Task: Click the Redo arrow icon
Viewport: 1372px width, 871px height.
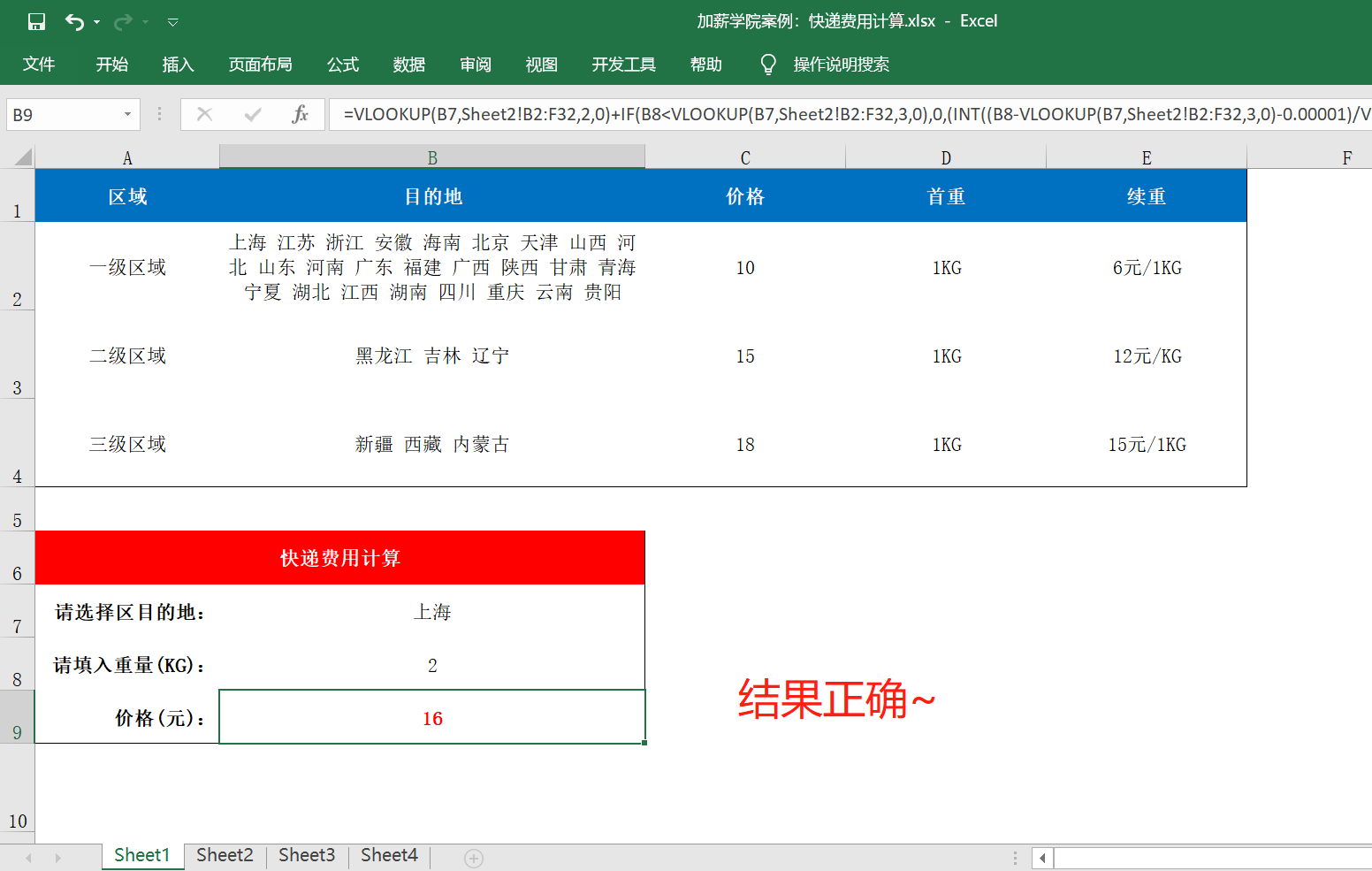Action: 123,22
